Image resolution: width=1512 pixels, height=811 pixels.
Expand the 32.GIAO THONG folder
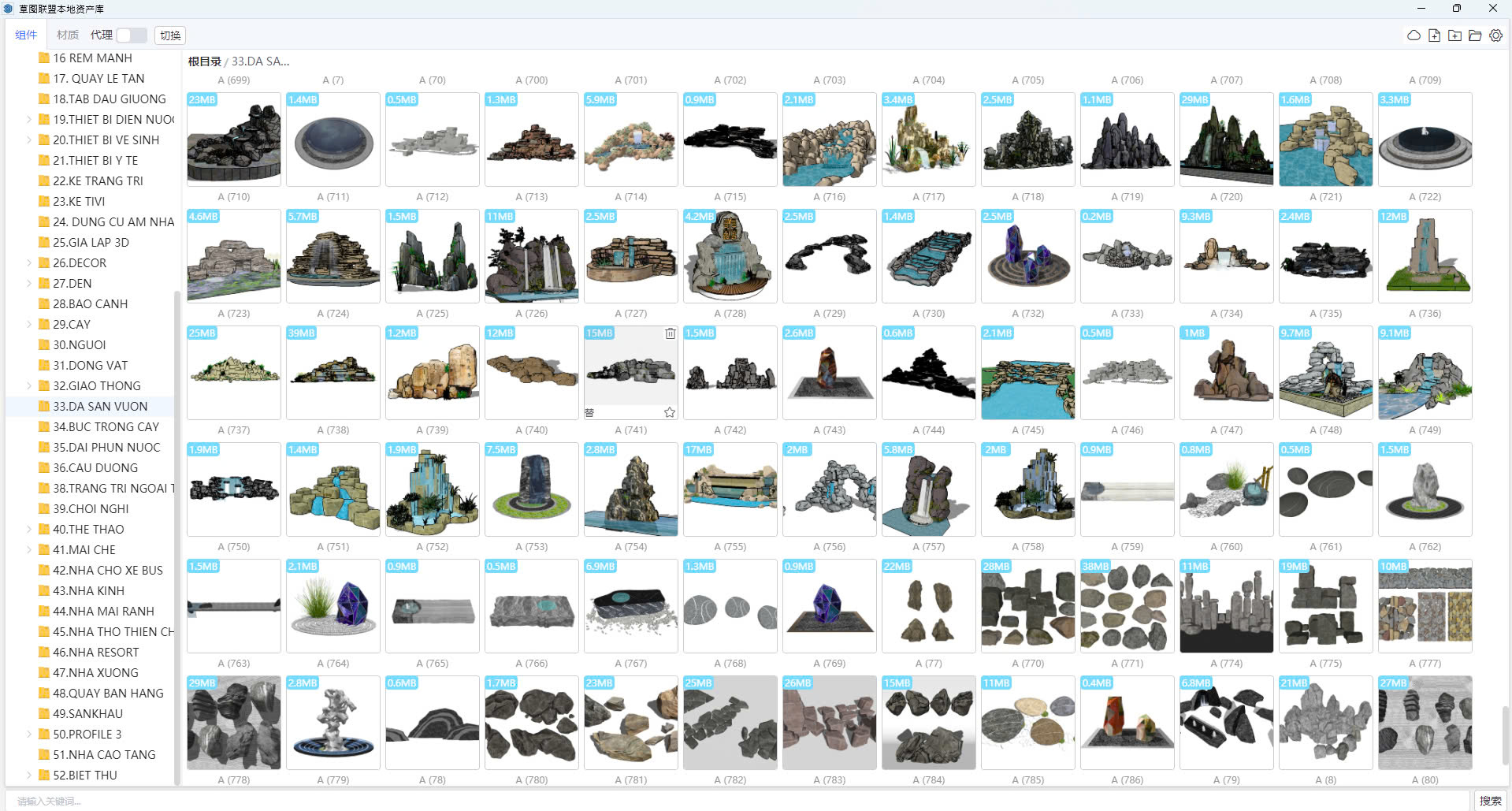(x=29, y=386)
